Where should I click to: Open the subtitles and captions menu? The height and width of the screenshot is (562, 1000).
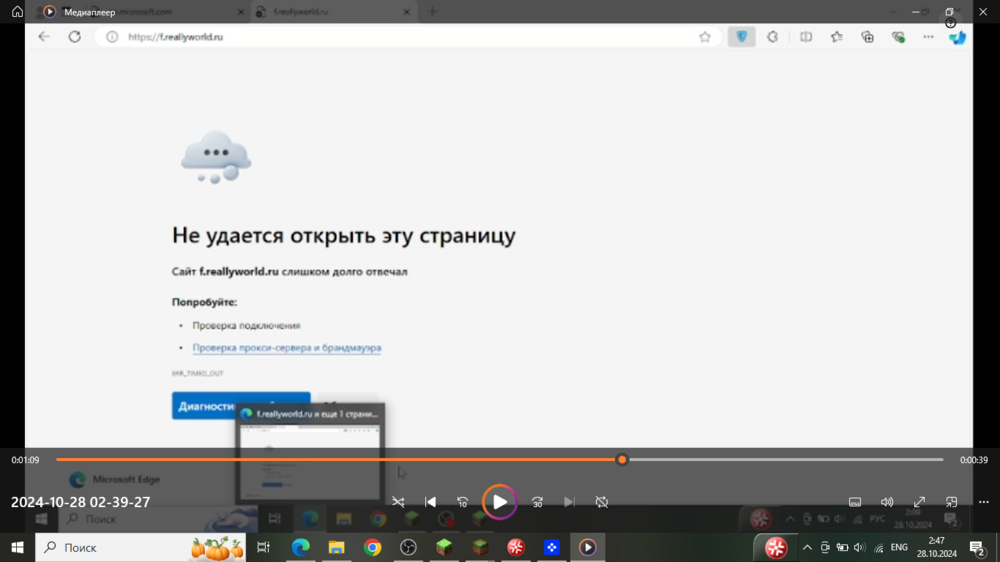(x=855, y=502)
